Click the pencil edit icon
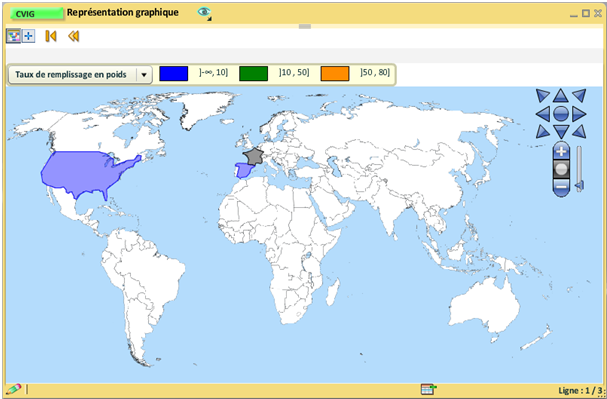Viewport: 607px width, 399px height. click(14, 389)
